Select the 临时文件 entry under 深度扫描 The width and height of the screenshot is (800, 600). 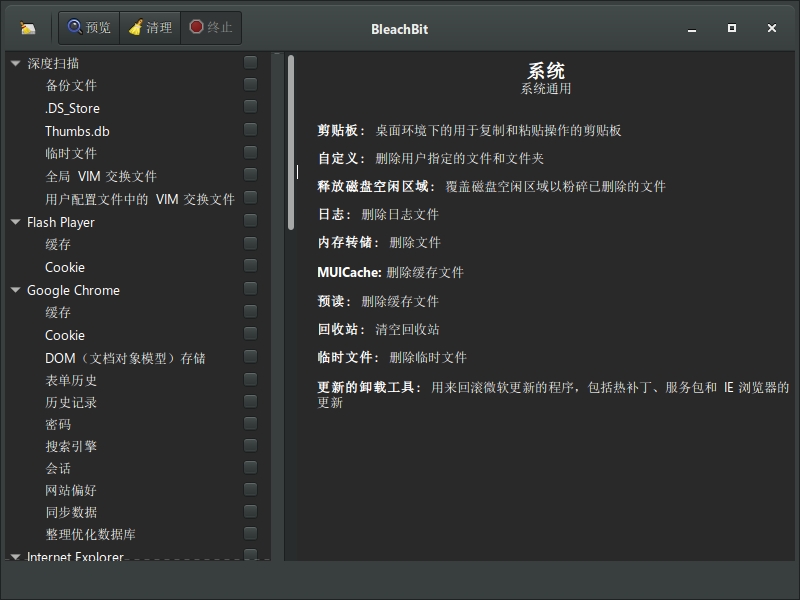[x=70, y=153]
